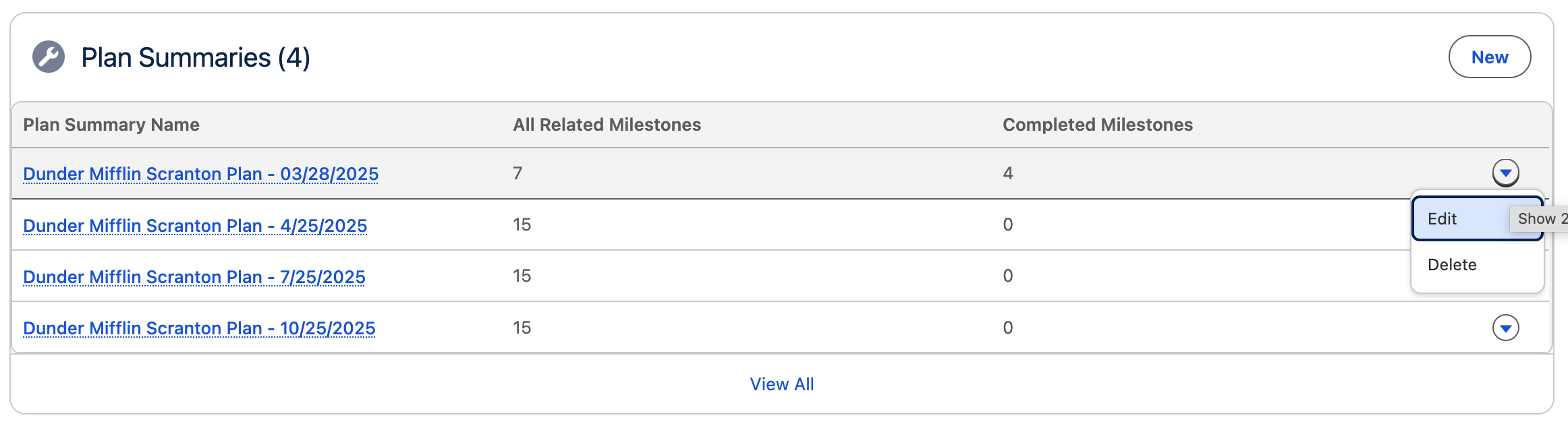Sort by the All Related Milestones column
Image resolution: width=1568 pixels, height=426 pixels.
606,125
